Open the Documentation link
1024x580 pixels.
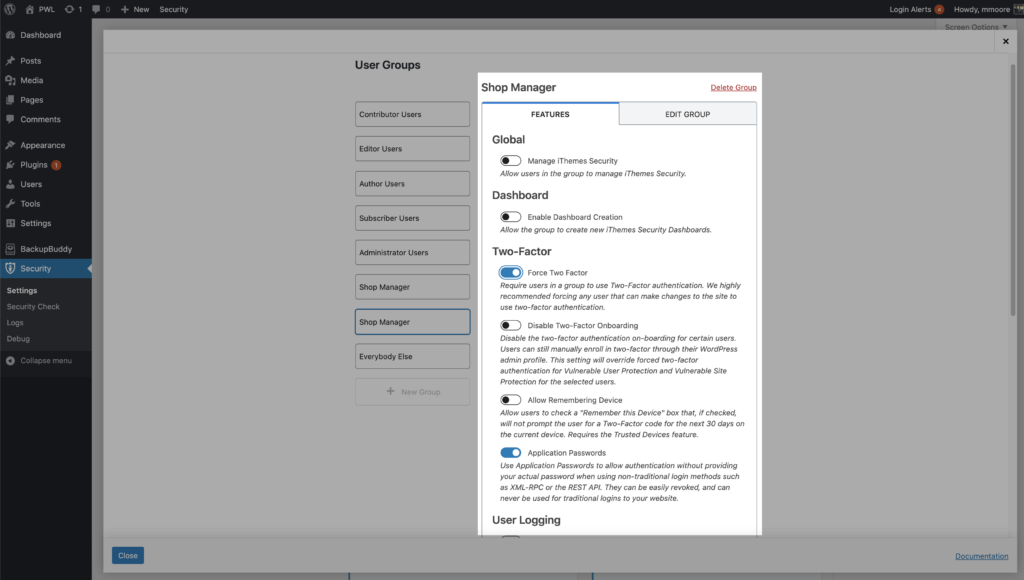(x=982, y=556)
